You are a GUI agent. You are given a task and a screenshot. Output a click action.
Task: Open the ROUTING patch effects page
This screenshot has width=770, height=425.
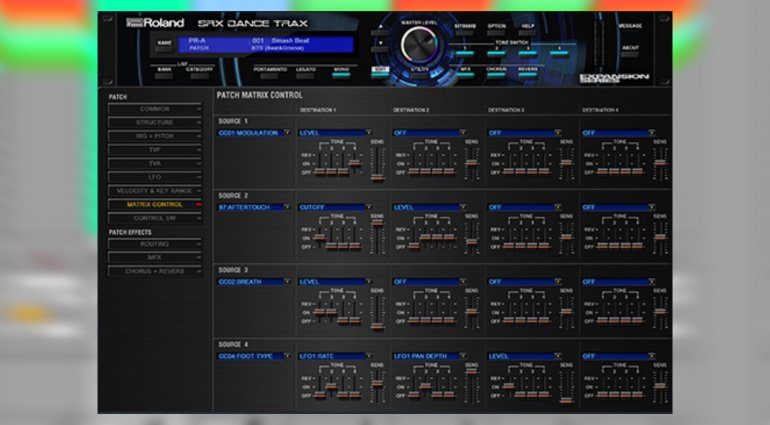click(x=155, y=244)
